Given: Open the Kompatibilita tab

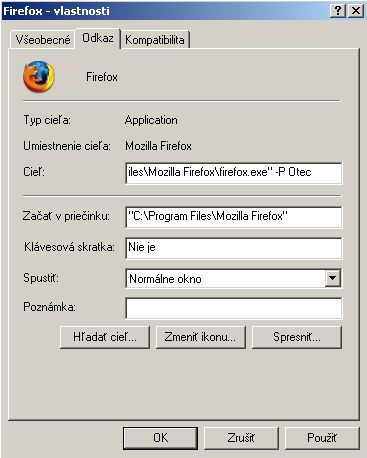Looking at the screenshot, I should click(155, 40).
